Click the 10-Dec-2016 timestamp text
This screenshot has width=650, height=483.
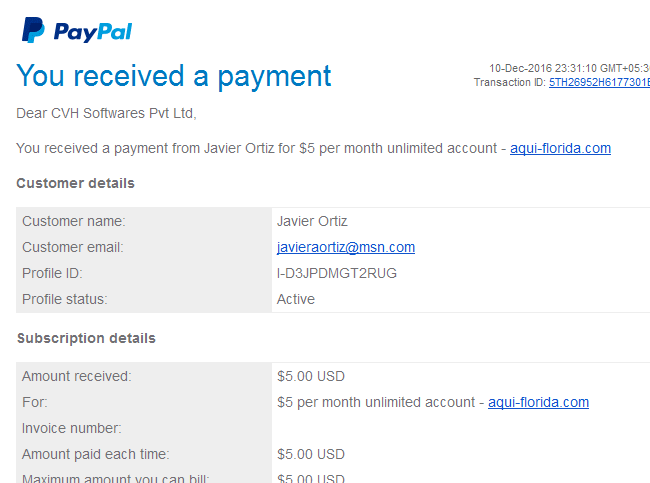[x=569, y=68]
